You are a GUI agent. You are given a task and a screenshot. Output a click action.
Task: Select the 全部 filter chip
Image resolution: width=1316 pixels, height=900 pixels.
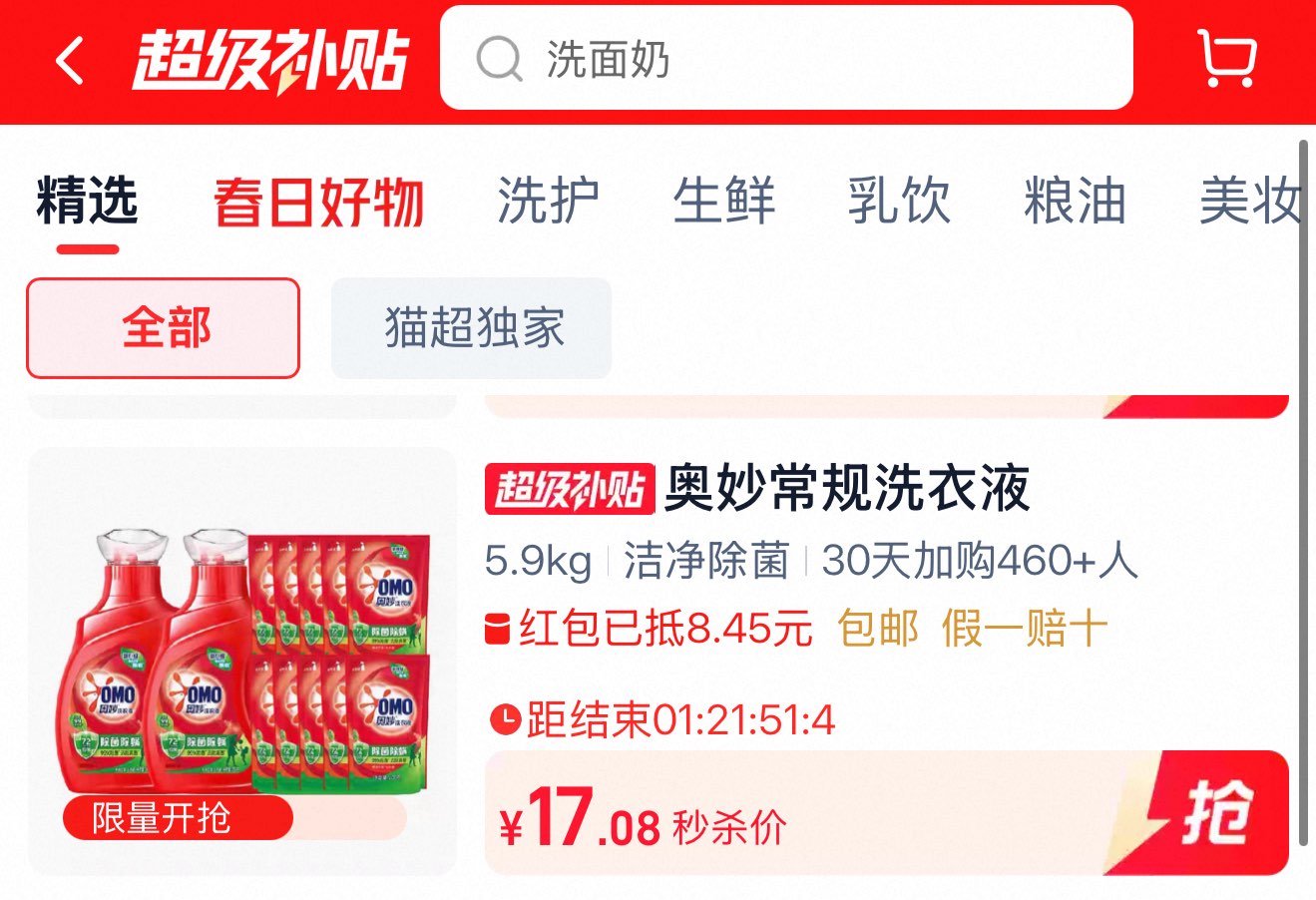tap(164, 328)
